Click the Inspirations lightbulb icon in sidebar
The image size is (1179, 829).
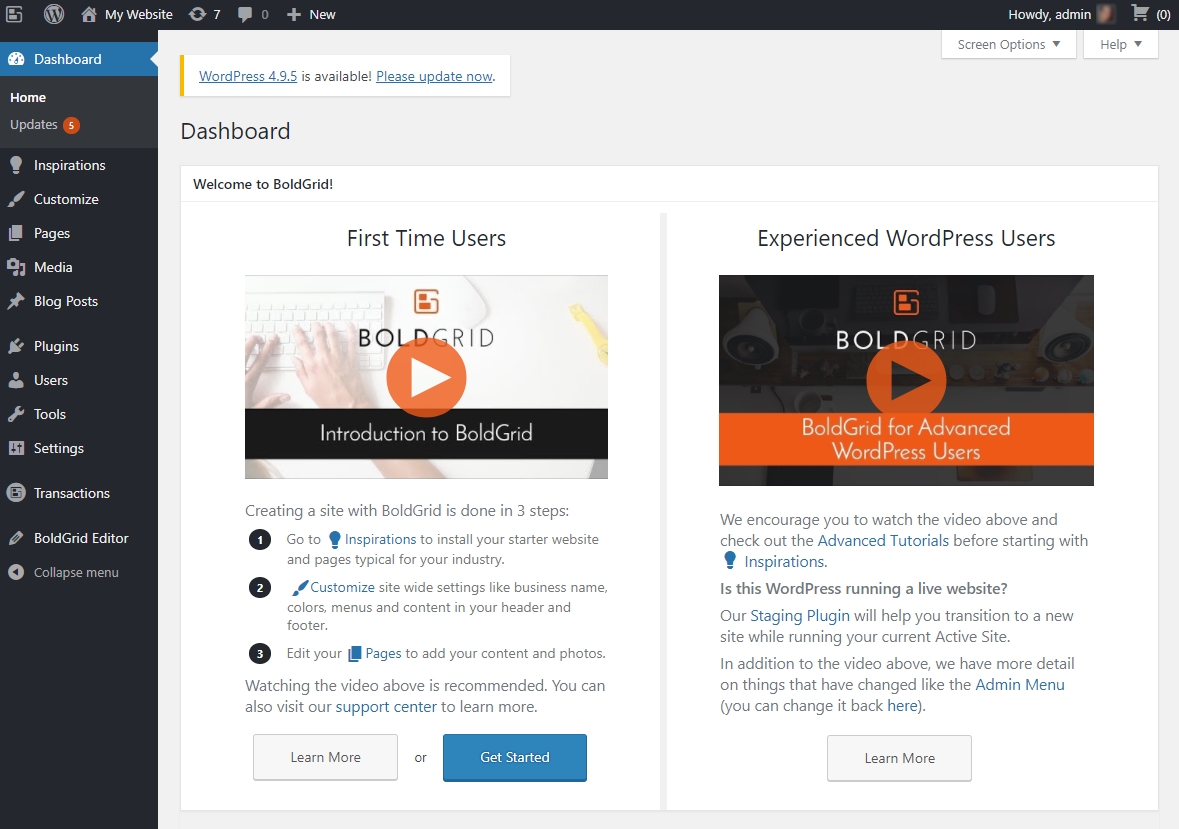[x=16, y=165]
